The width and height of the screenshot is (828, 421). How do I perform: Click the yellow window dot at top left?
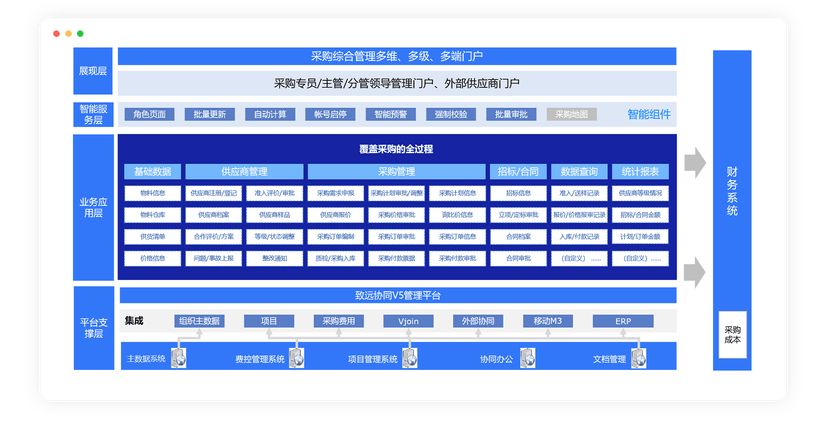pos(69,34)
